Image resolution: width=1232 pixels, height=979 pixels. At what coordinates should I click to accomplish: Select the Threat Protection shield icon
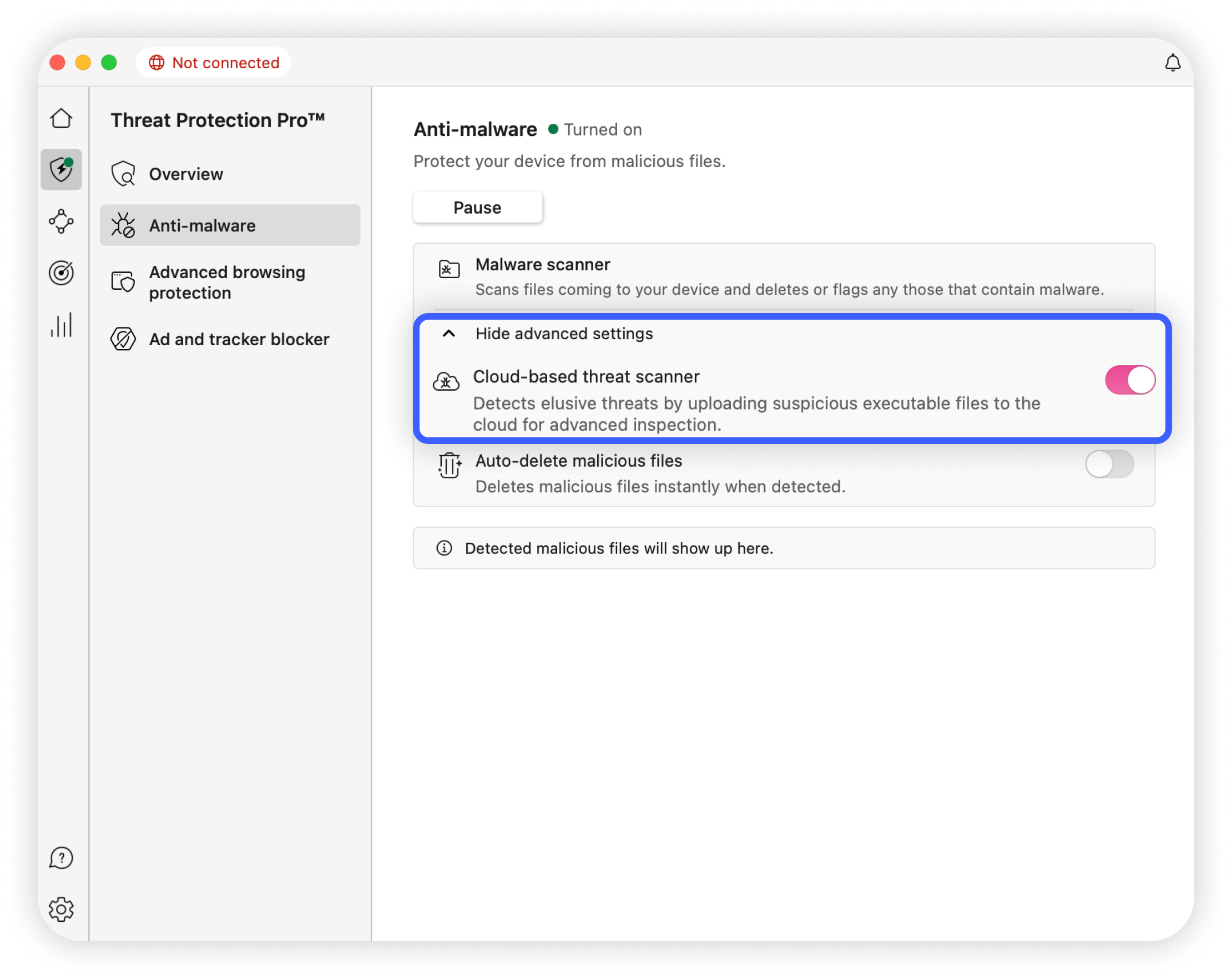pos(61,169)
